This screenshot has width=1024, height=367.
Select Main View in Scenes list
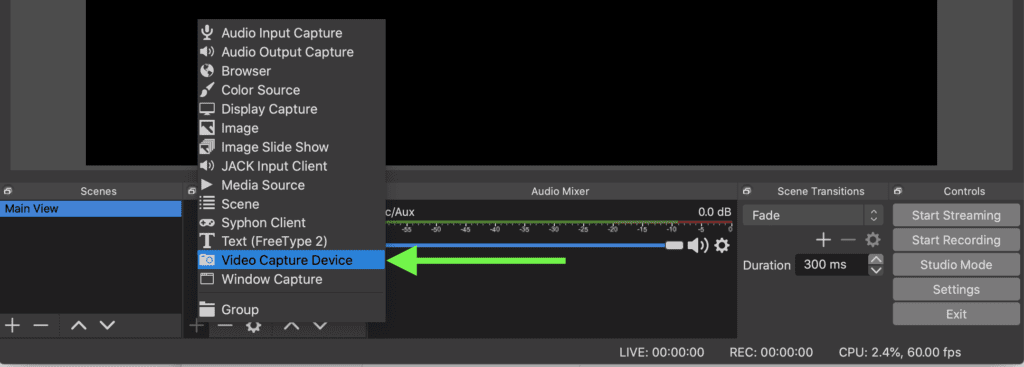coord(91,209)
